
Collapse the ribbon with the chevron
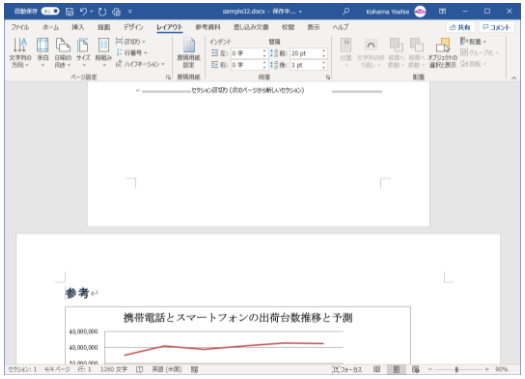(x=514, y=78)
